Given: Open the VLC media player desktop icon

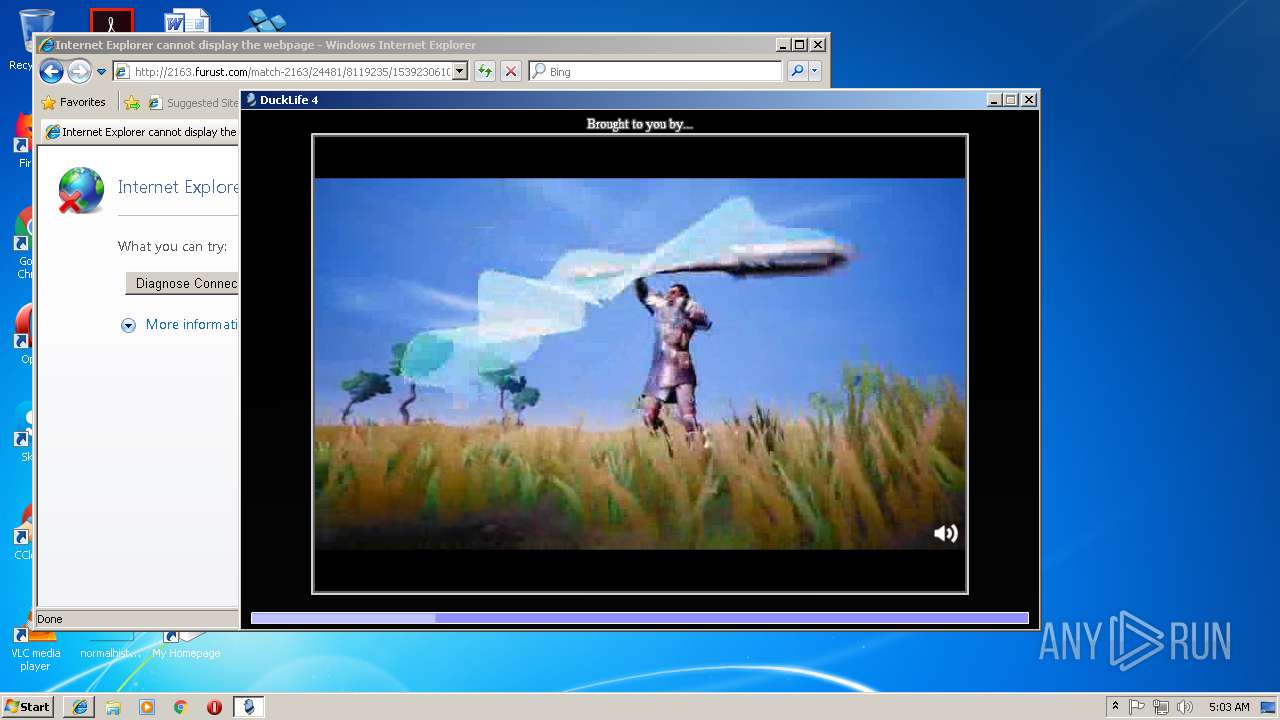Looking at the screenshot, I should [x=35, y=648].
